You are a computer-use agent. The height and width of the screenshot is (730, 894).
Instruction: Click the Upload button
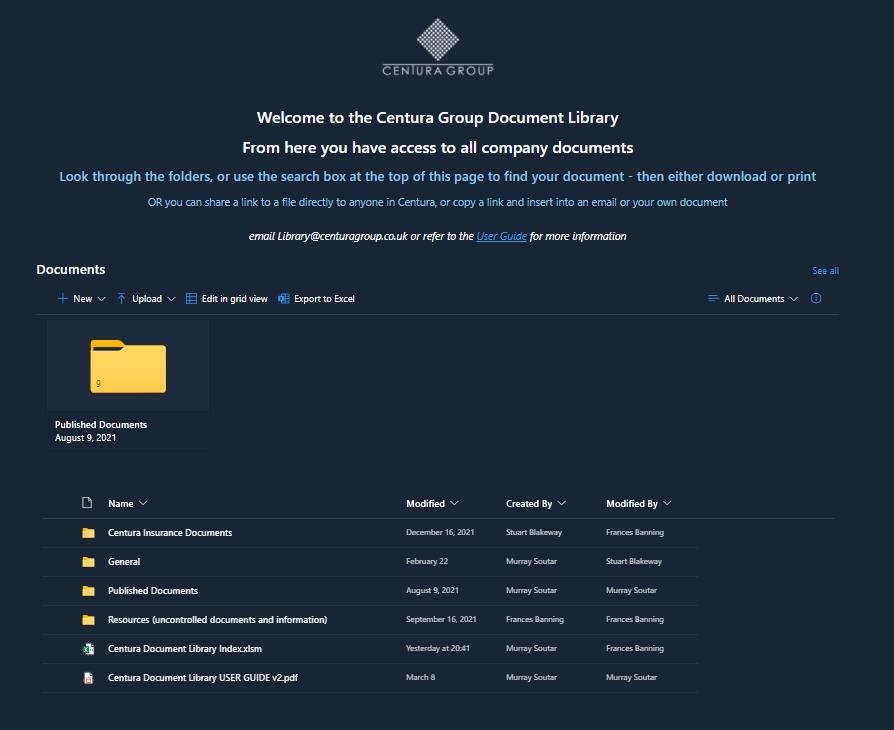[x=146, y=298]
